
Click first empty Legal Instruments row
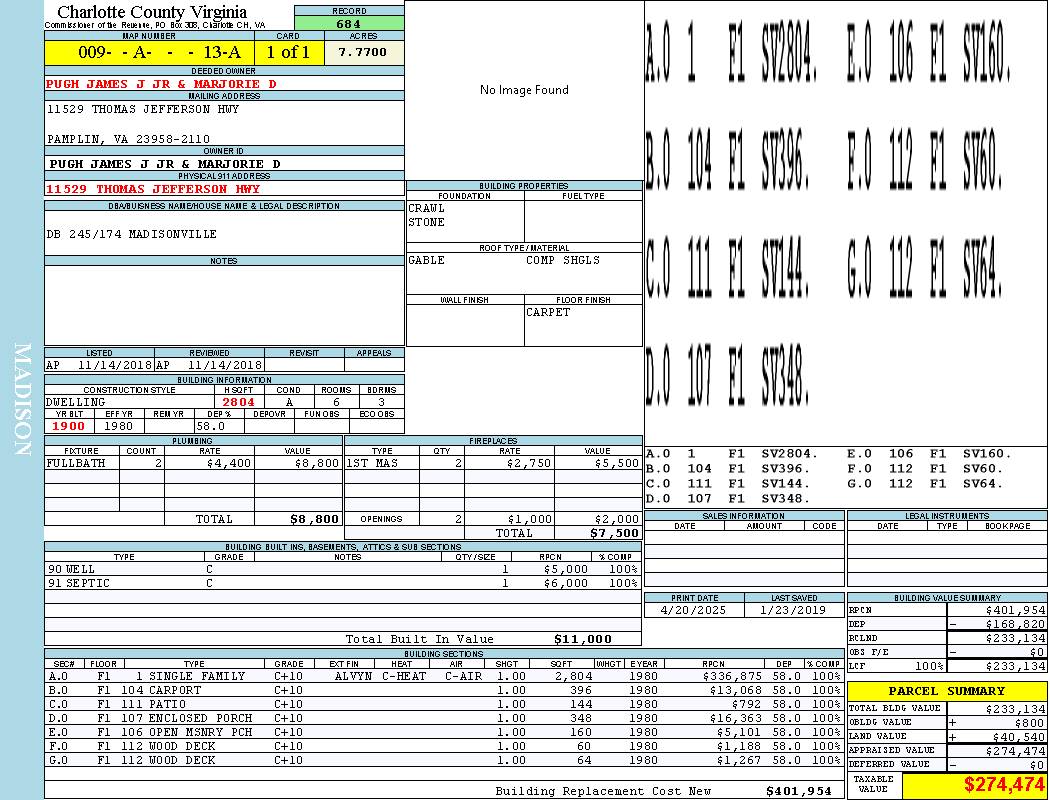tap(947, 536)
